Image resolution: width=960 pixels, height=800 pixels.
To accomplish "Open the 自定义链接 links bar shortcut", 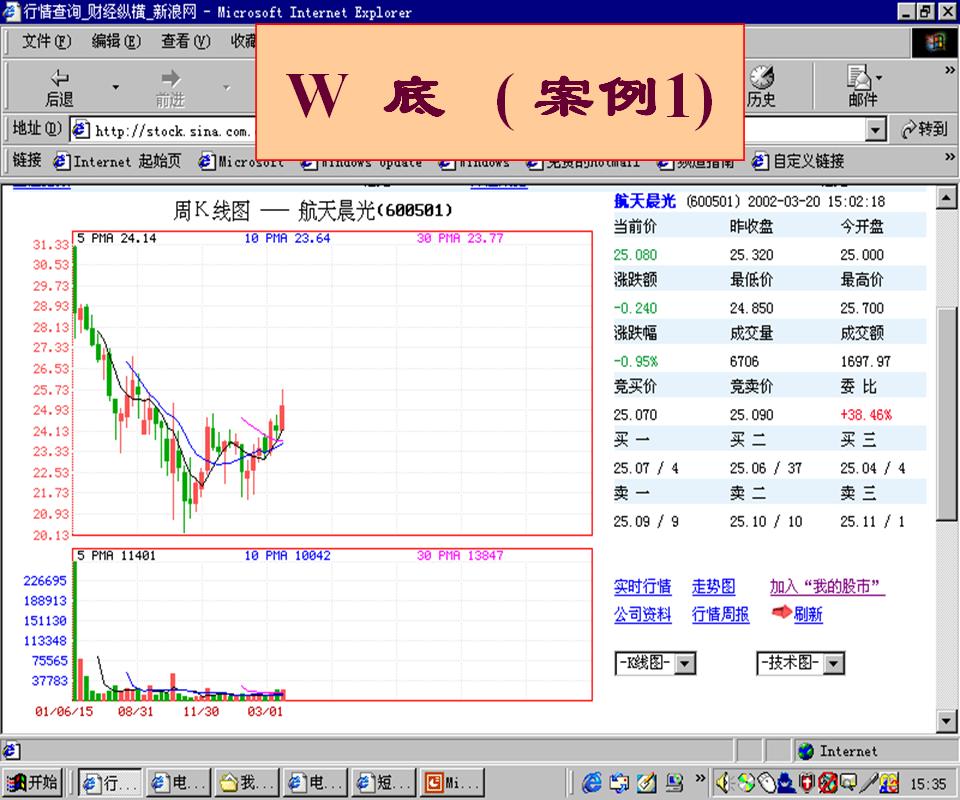I will point(798,162).
